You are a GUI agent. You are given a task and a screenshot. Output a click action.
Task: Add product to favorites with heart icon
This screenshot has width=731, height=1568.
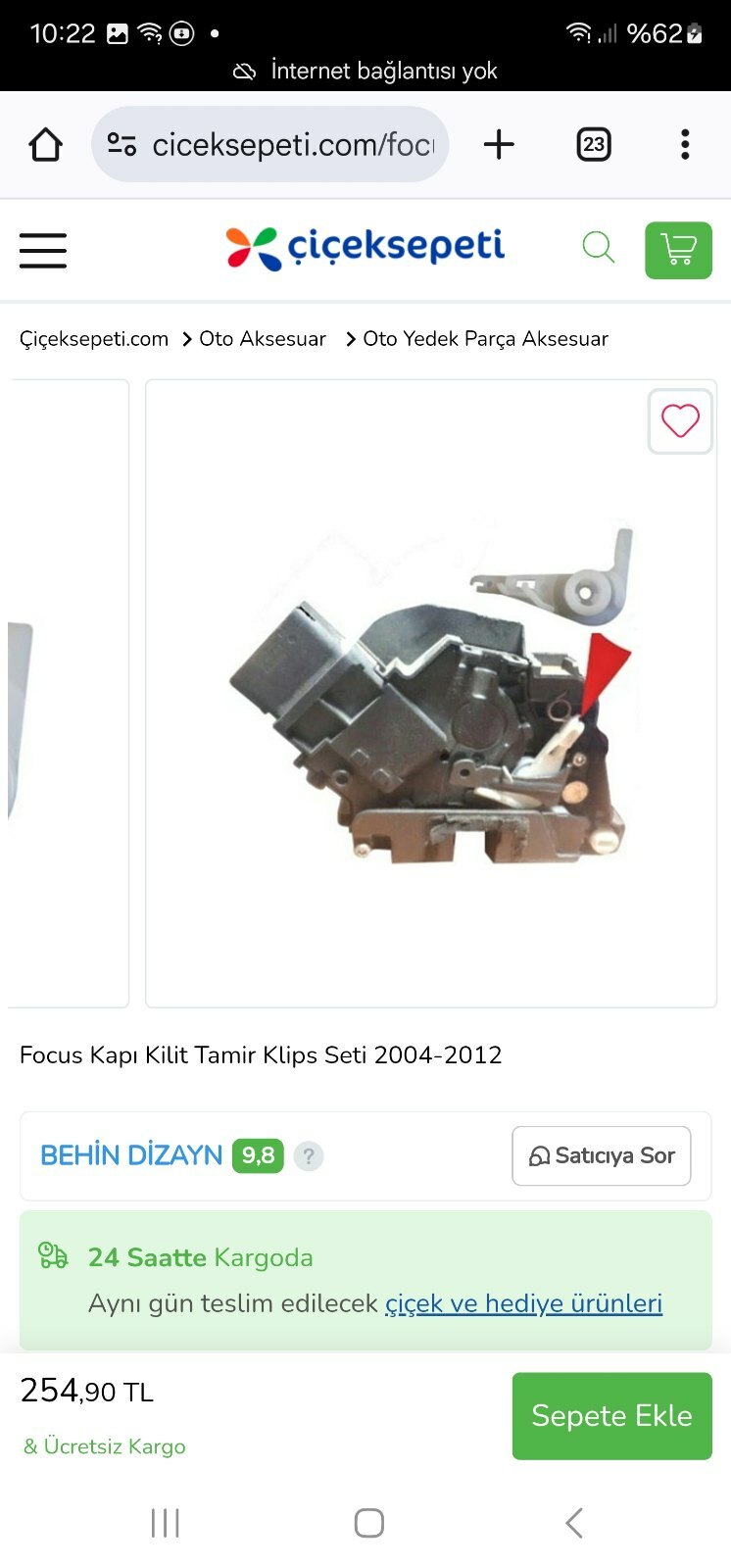680,421
